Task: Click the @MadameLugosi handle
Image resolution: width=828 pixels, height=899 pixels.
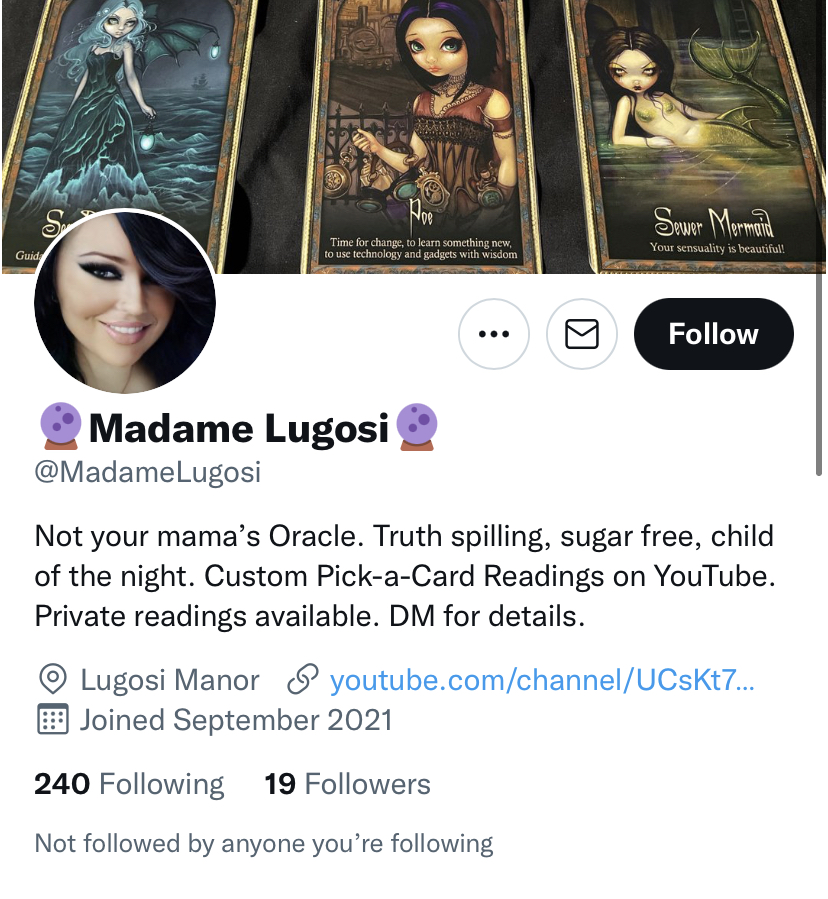Action: coord(147,472)
